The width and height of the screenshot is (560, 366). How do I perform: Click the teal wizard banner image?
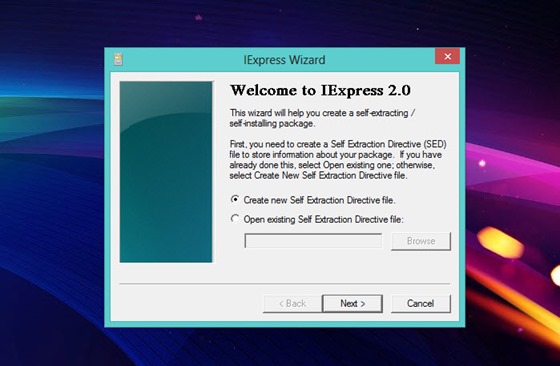tap(166, 172)
